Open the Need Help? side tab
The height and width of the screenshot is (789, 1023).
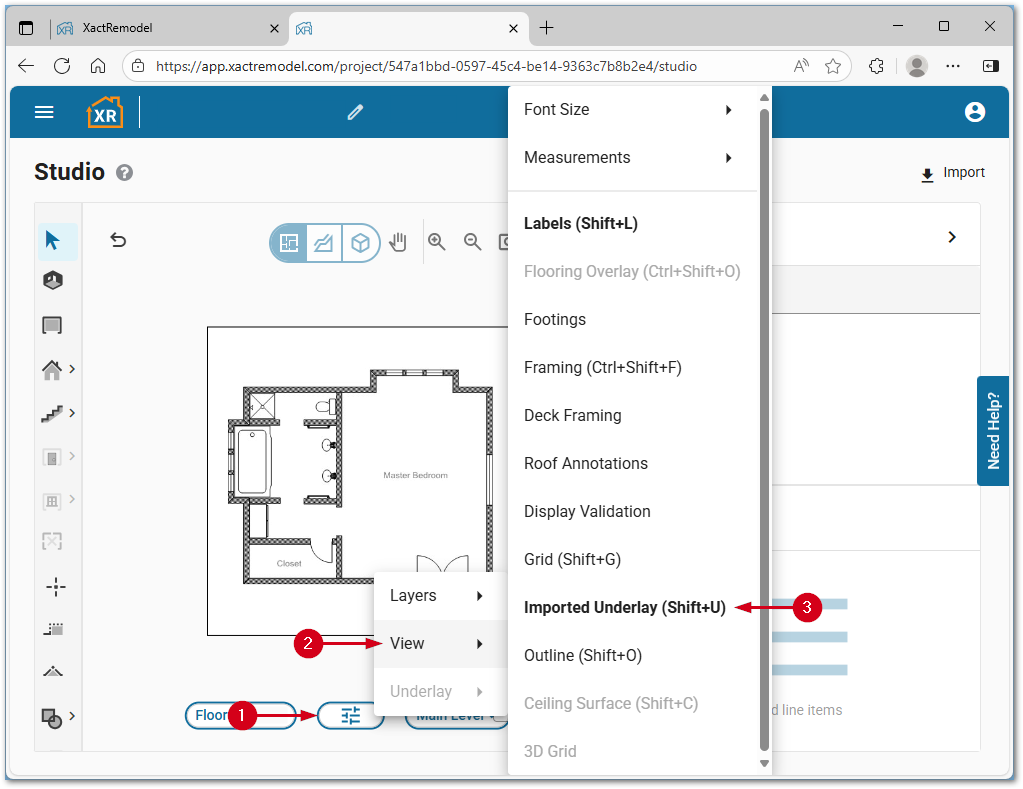tap(992, 431)
